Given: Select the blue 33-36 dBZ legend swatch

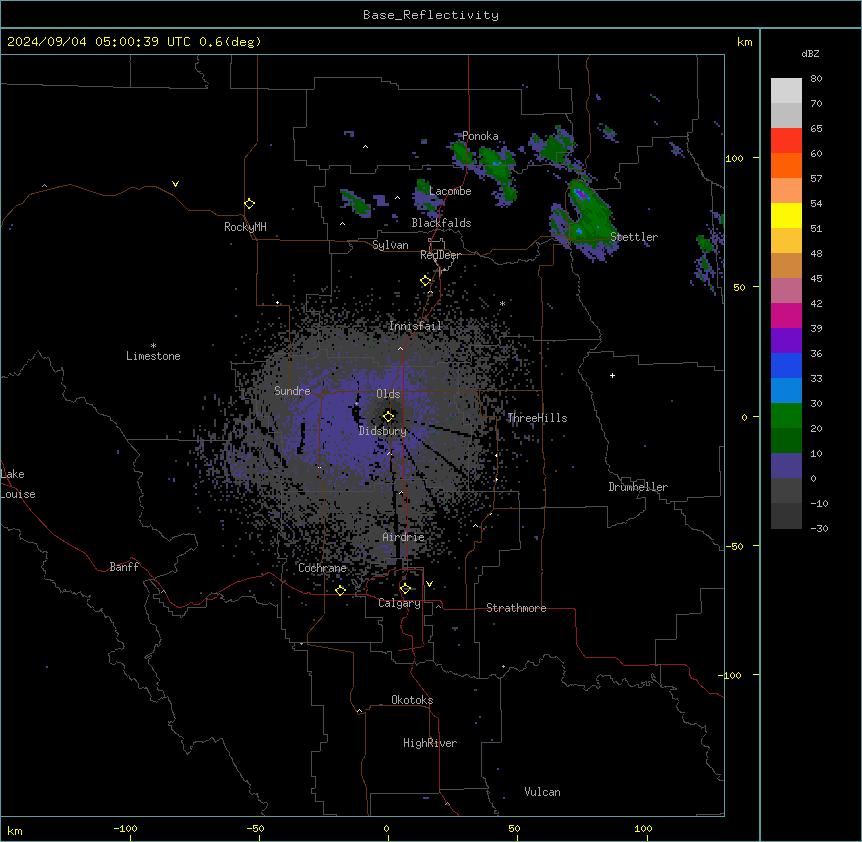Looking at the screenshot, I should tap(786, 365).
